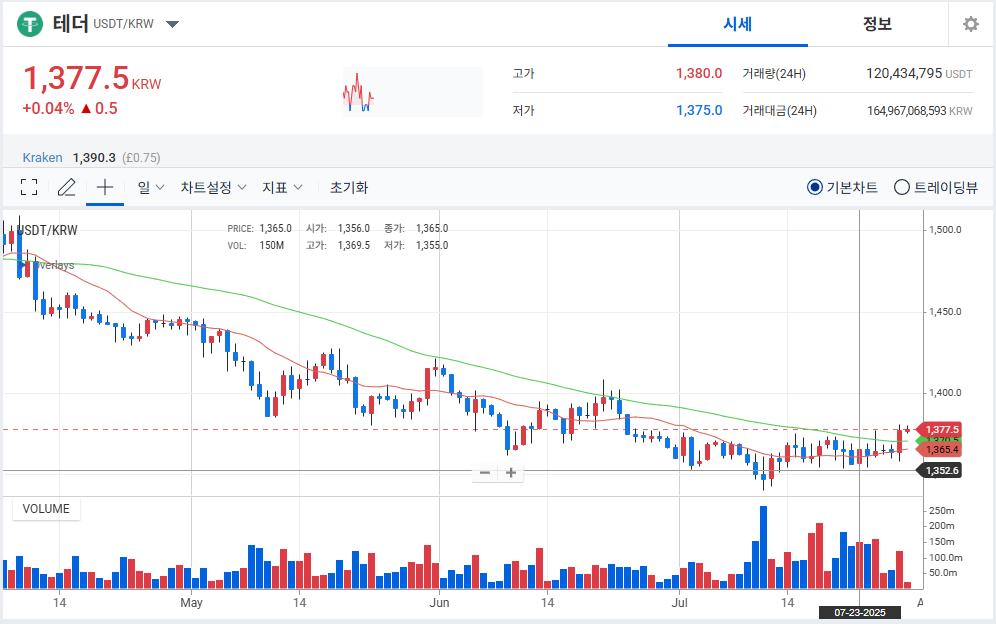Zoom in chart with plus button

[x=511, y=473]
